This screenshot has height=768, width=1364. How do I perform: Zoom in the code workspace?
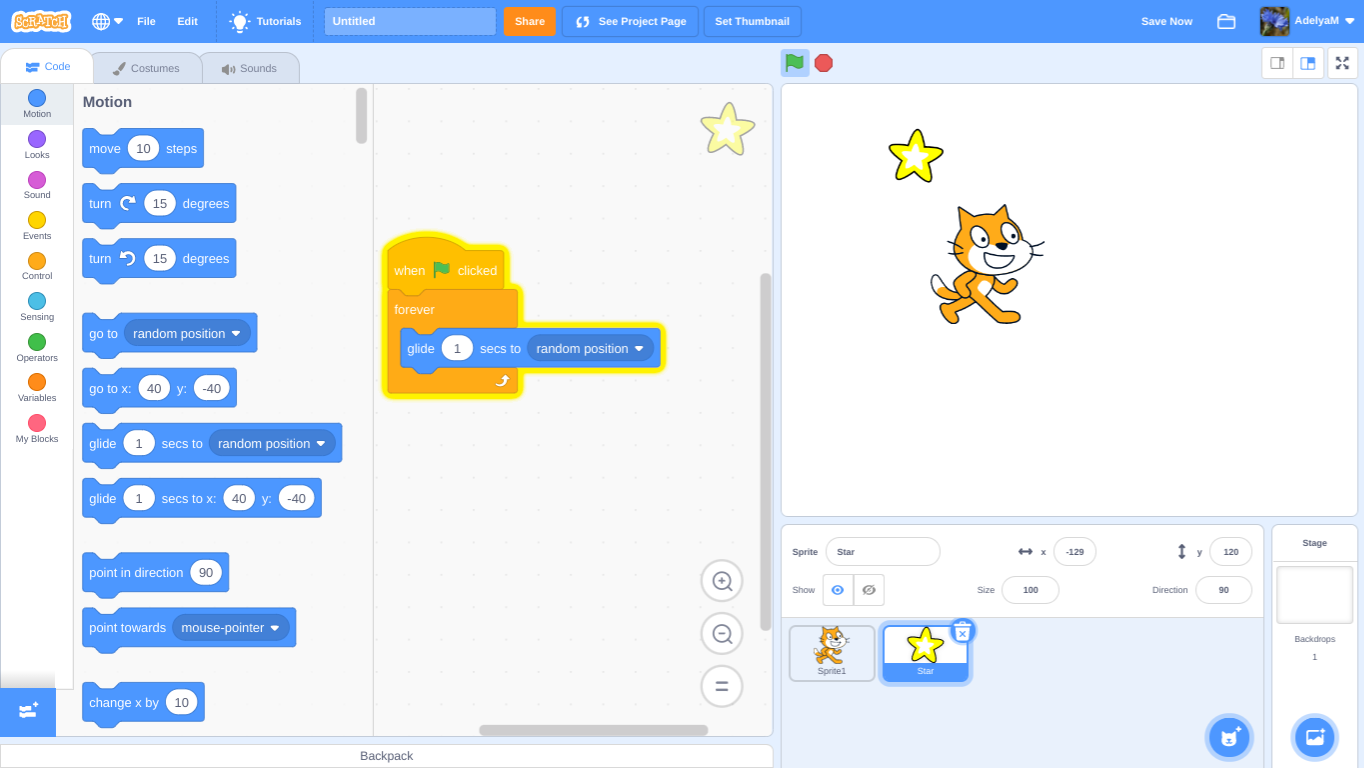pyautogui.click(x=722, y=581)
